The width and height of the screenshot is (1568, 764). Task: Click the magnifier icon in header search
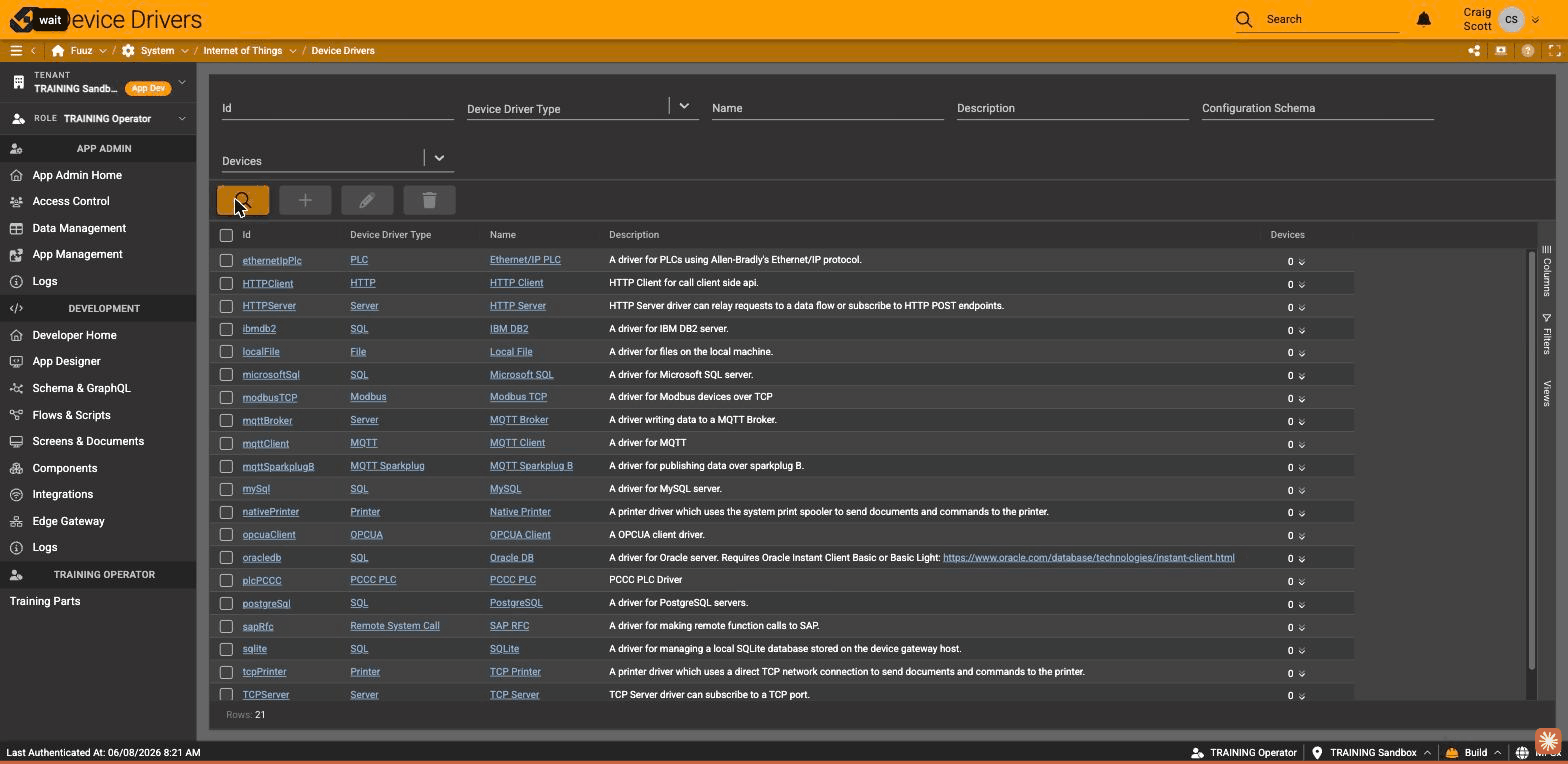[x=1244, y=19]
